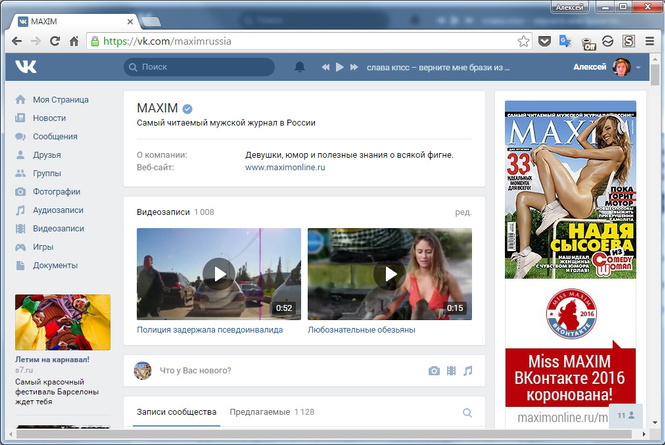Image resolution: width=665 pixels, height=445 pixels.
Task: Switch to Предлагаемые tab
Action: coord(272,412)
